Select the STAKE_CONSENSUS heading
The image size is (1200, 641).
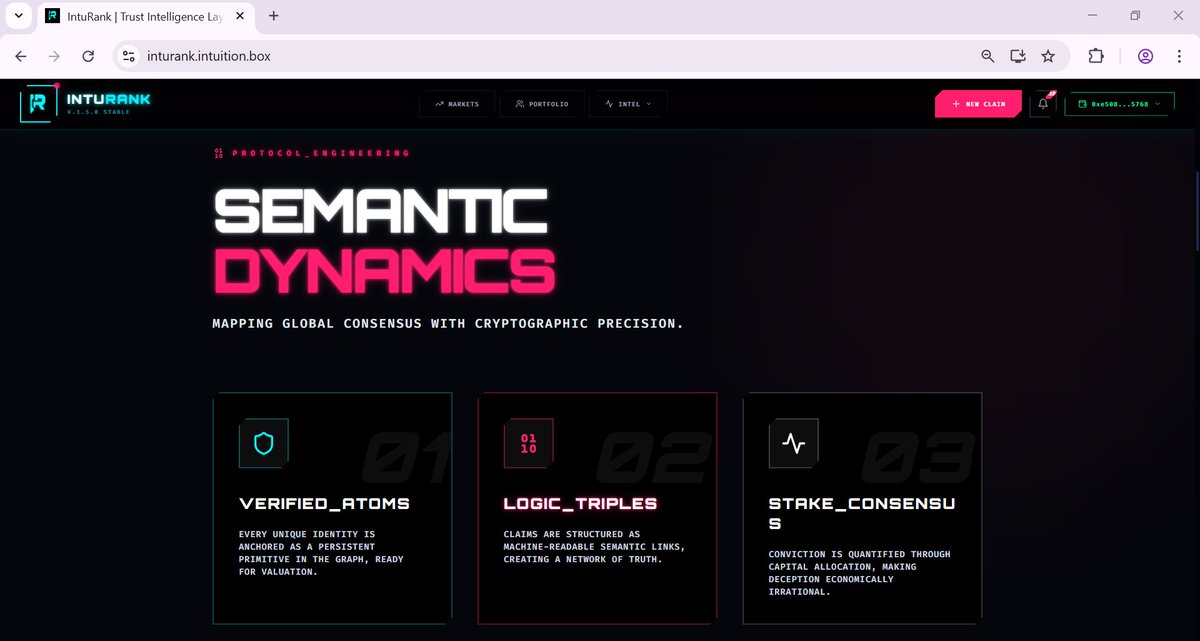[862, 514]
